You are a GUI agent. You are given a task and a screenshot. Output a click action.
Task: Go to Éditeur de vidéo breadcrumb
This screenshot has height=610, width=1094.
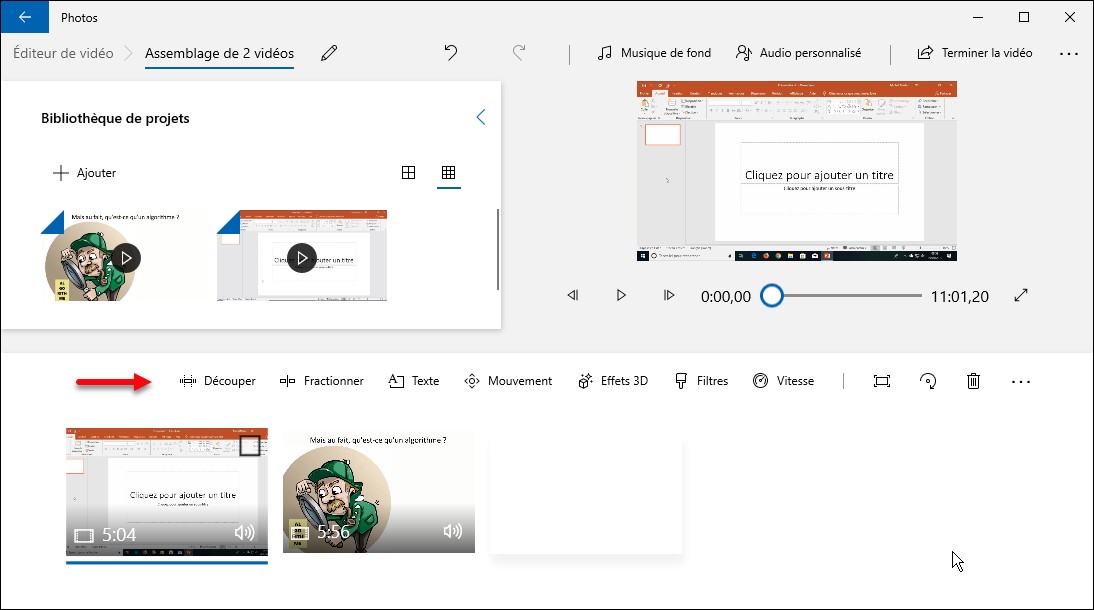63,53
